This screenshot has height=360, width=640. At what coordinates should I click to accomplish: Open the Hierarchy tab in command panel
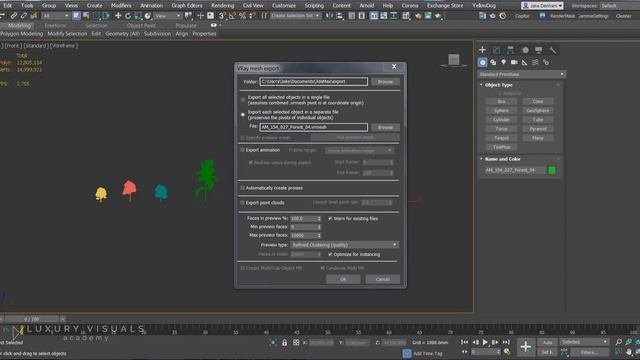[x=510, y=50]
